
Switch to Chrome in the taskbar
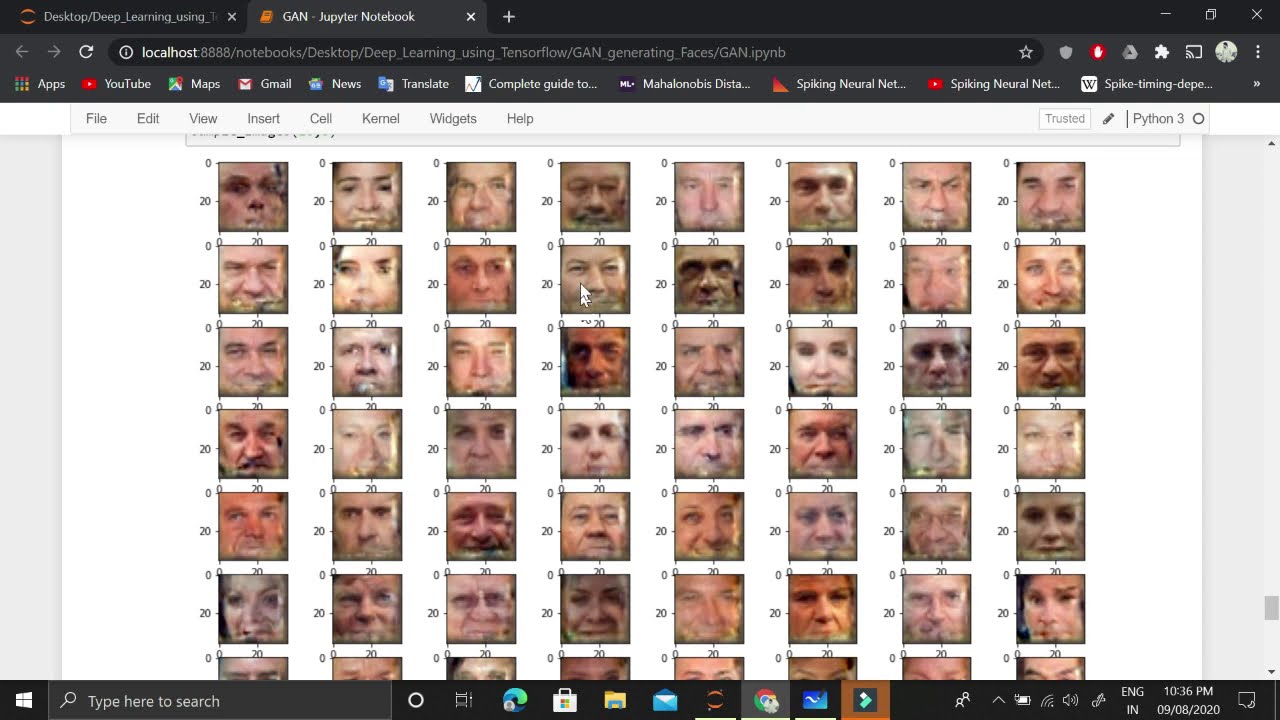point(765,700)
